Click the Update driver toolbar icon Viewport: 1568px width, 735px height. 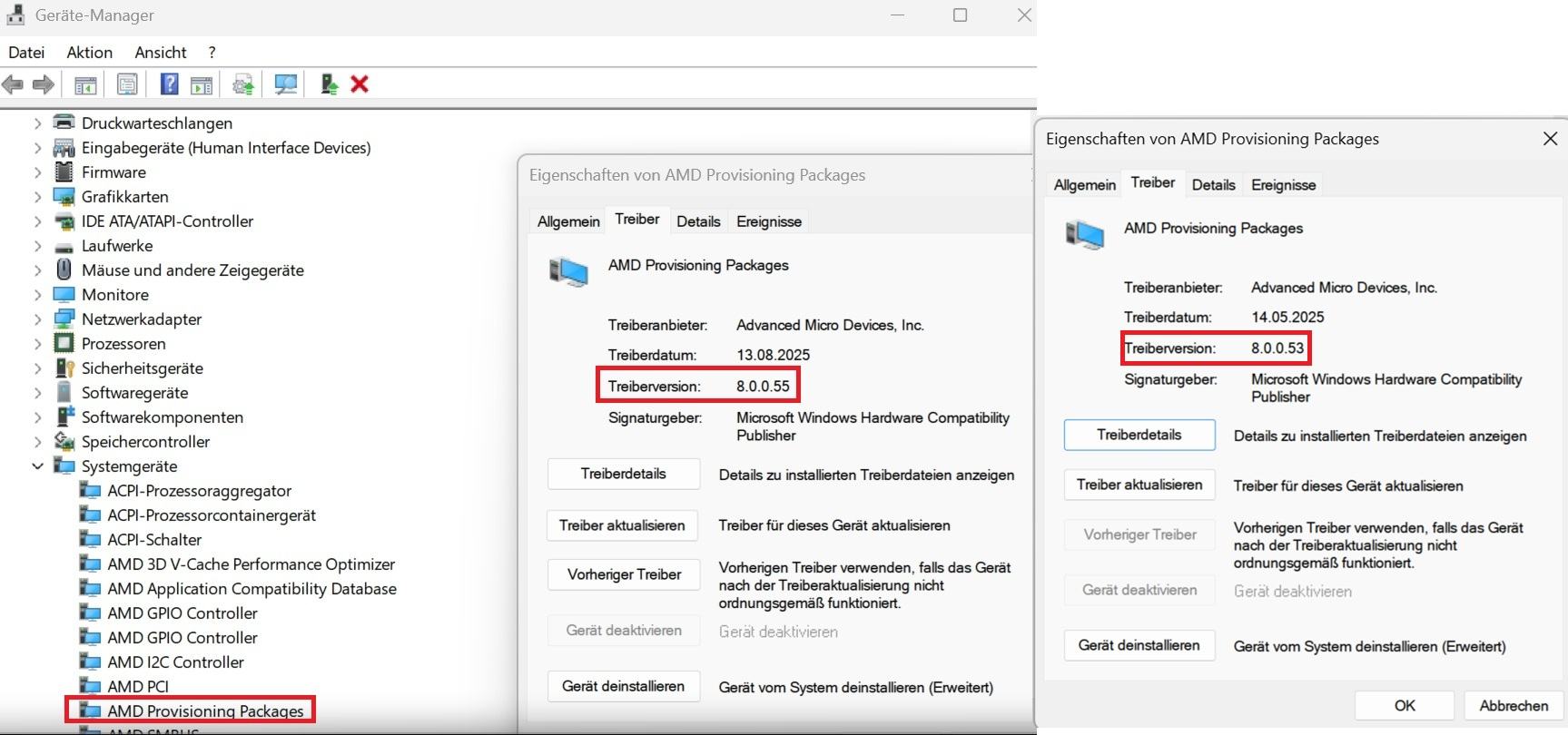tap(243, 85)
